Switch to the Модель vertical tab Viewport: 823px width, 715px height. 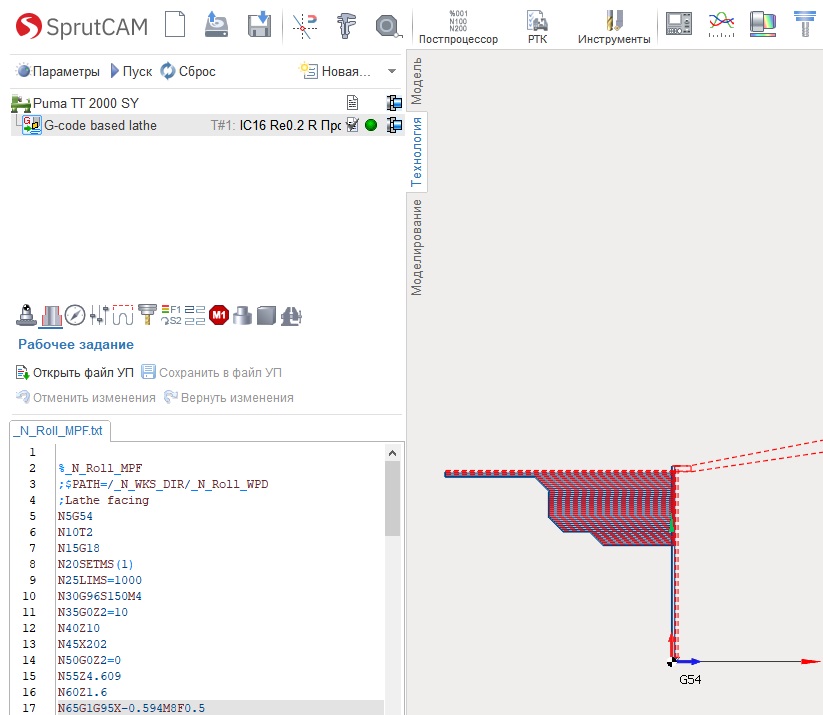(416, 81)
